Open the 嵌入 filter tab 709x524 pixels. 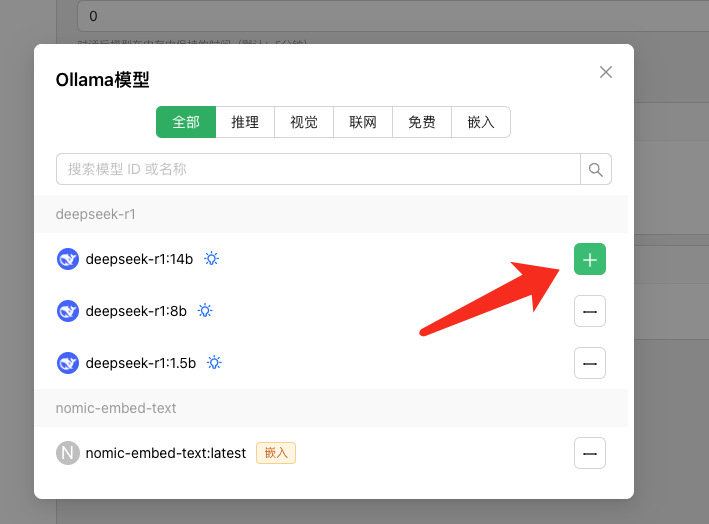pos(481,122)
